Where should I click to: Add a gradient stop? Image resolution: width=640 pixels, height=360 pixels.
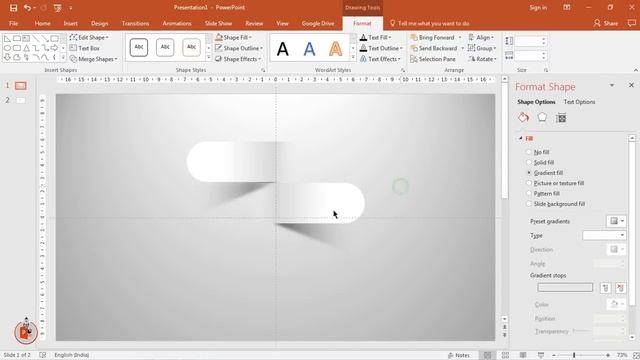click(x=605, y=288)
